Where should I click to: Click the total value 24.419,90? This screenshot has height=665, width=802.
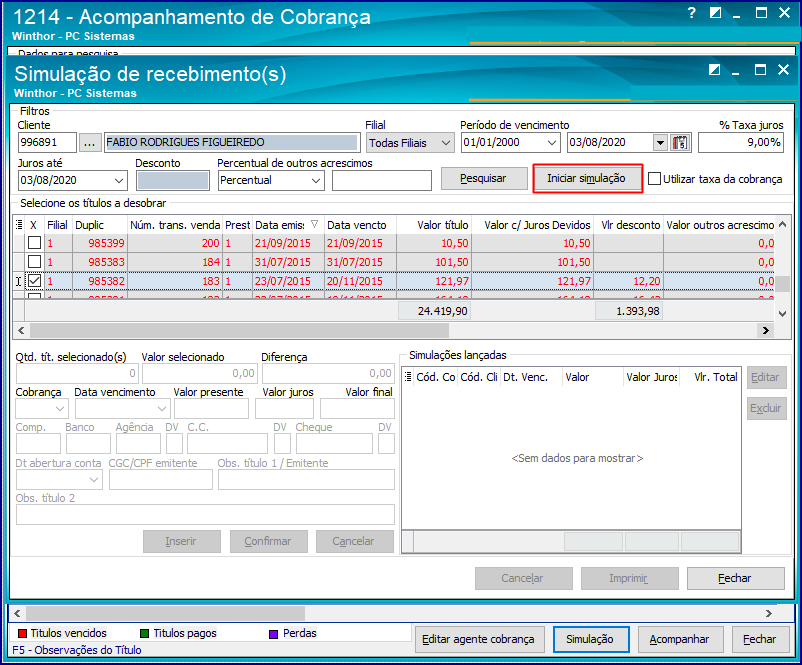point(435,311)
